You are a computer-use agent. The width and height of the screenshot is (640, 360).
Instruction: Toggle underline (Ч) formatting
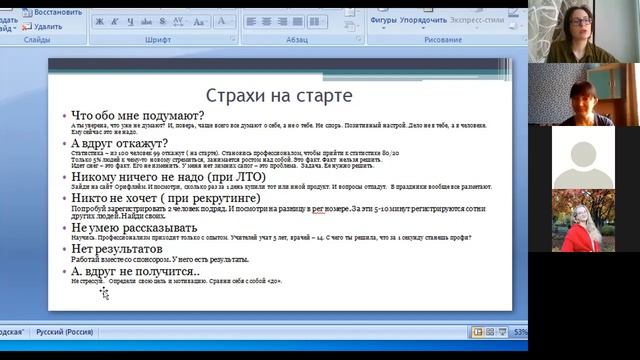coord(130,22)
